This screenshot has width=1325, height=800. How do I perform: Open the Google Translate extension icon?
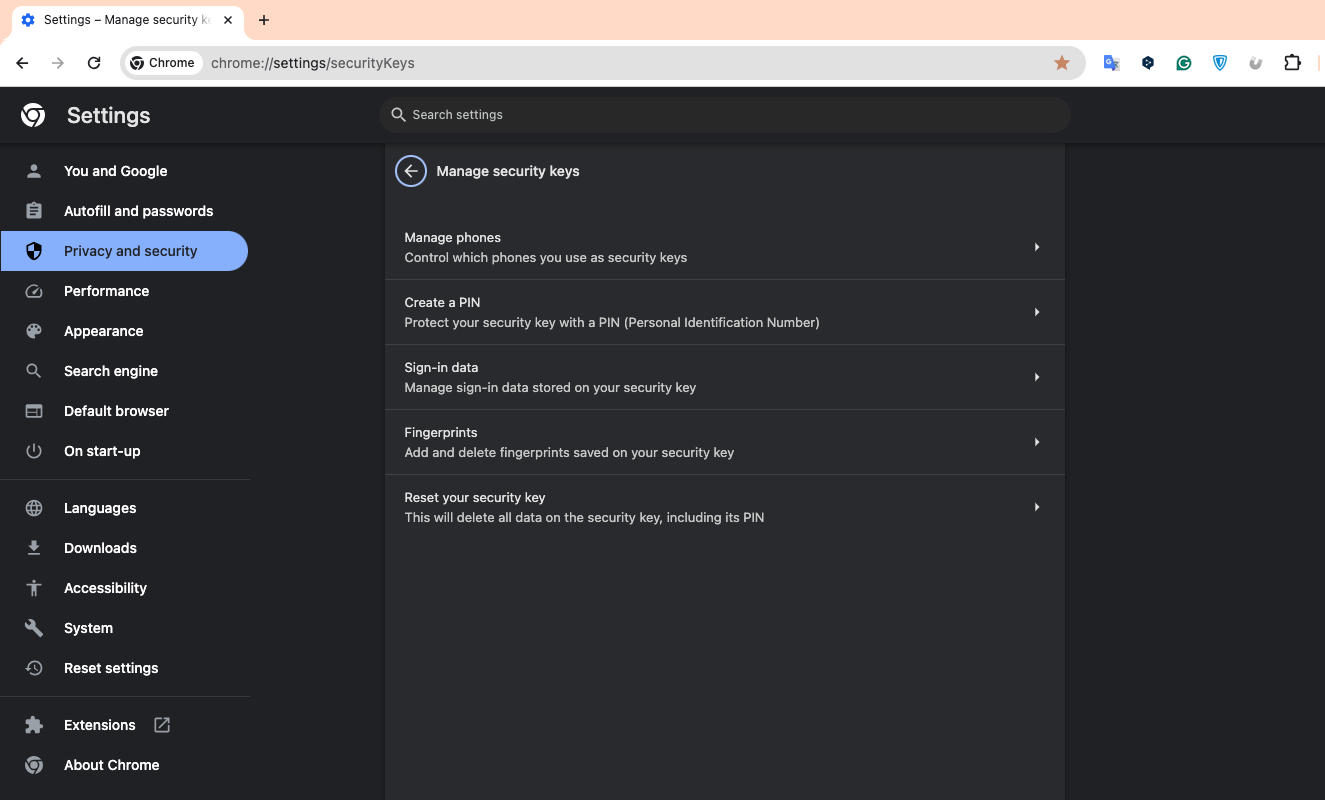(1111, 63)
